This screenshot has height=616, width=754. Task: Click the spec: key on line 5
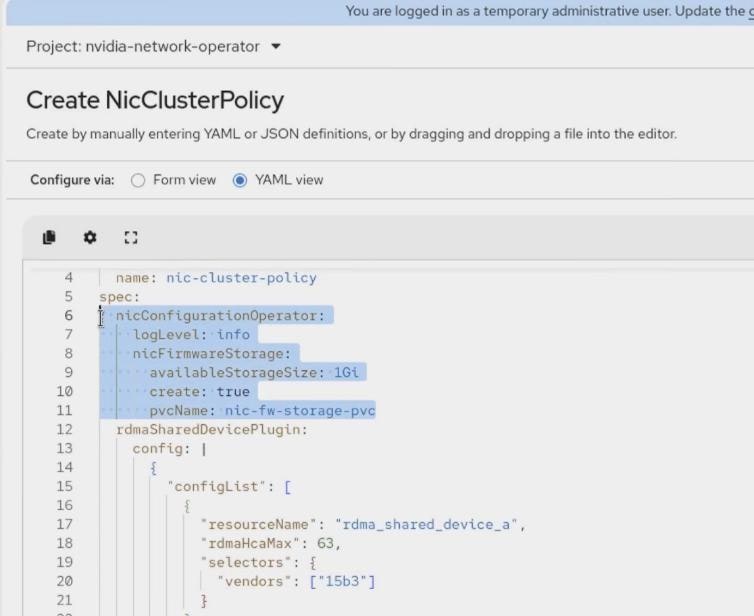pyautogui.click(x=119, y=297)
